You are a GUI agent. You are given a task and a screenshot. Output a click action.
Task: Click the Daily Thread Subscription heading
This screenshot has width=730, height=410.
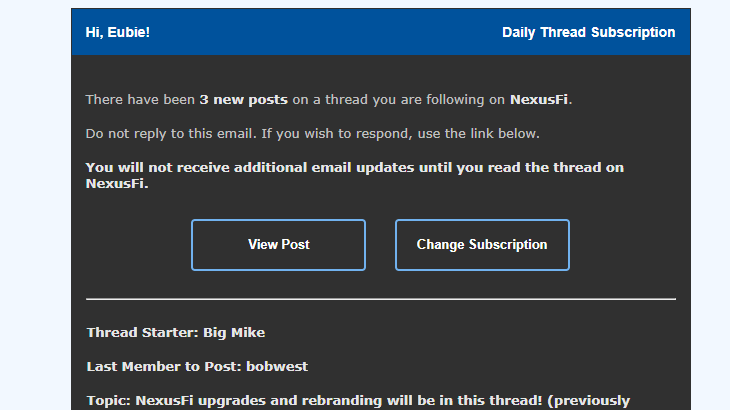tap(588, 32)
